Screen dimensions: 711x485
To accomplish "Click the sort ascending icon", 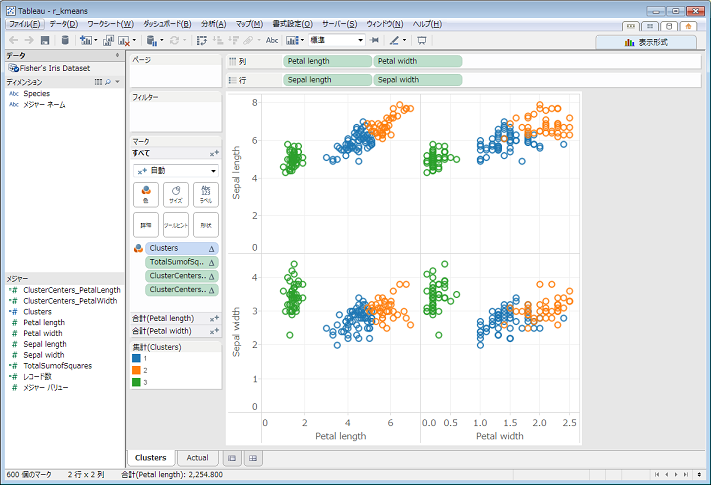I will coord(218,40).
